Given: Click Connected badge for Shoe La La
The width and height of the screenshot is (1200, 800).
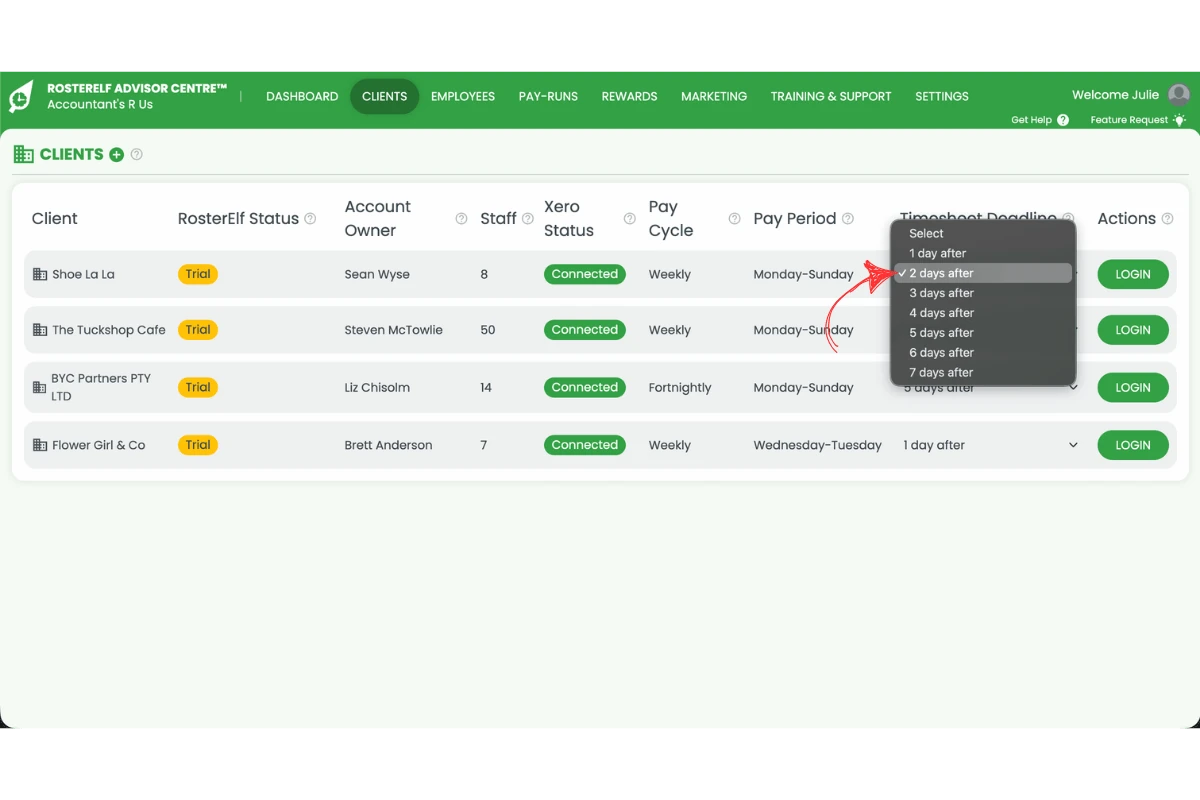Looking at the screenshot, I should tap(585, 274).
